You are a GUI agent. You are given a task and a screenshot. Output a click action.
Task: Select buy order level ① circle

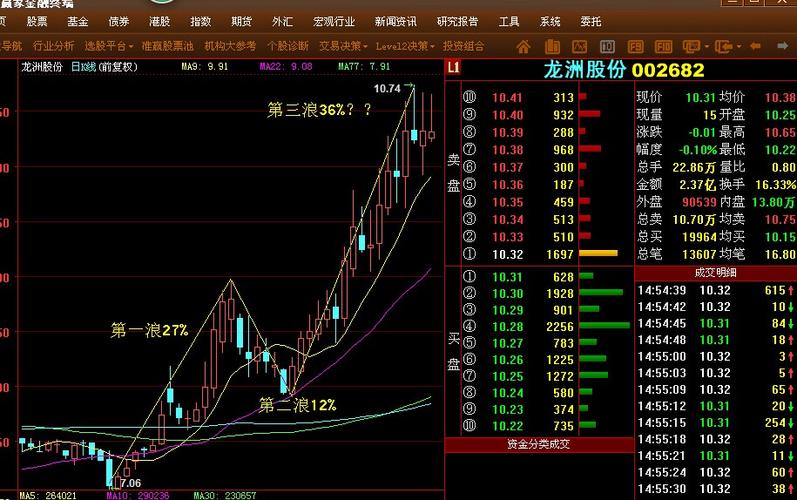point(469,276)
